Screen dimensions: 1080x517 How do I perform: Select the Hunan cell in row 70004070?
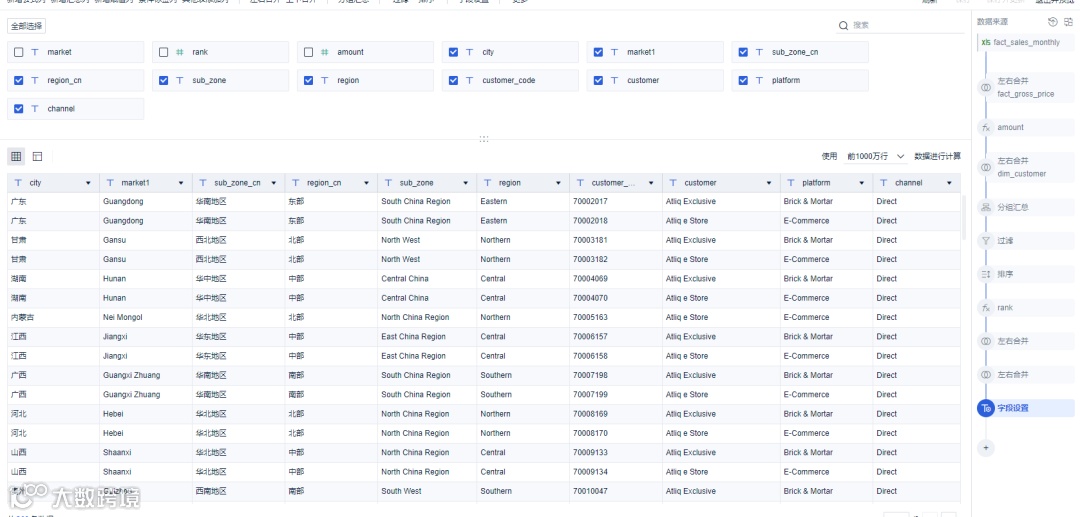145,298
